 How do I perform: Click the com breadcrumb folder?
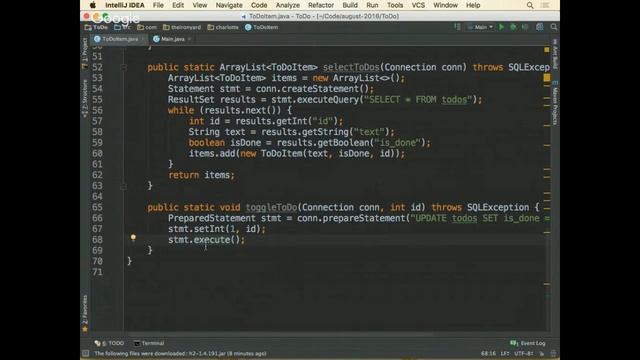[x=147, y=27]
